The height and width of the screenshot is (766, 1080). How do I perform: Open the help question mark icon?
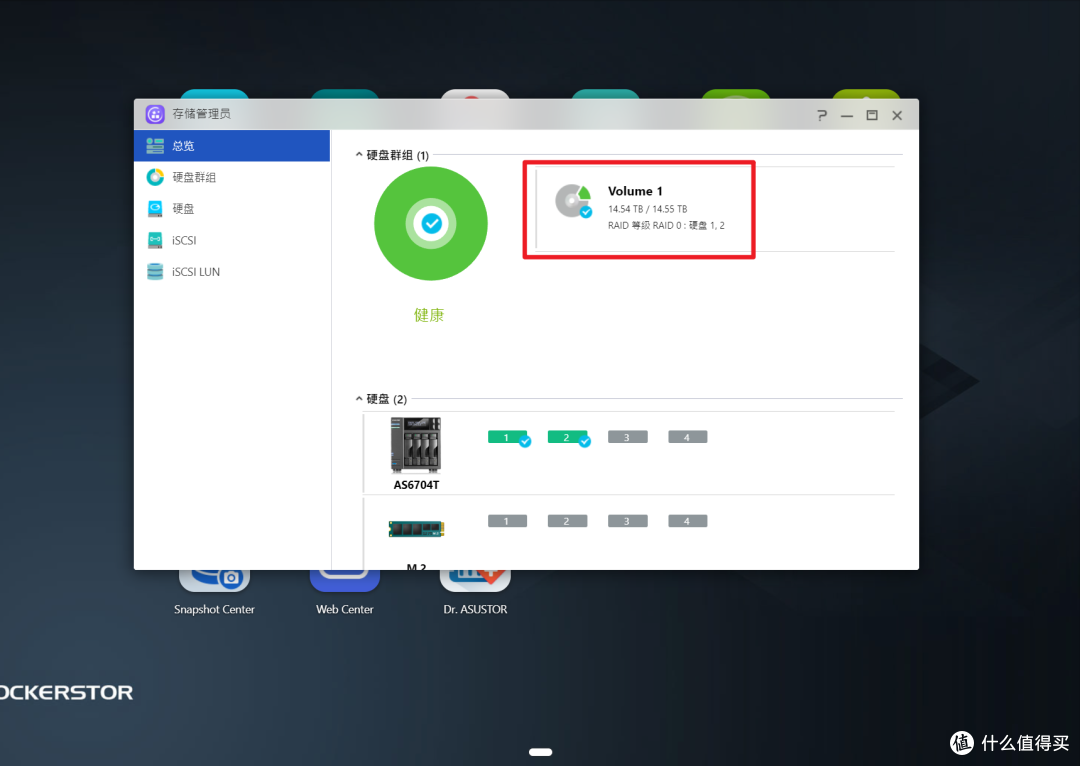pos(822,115)
